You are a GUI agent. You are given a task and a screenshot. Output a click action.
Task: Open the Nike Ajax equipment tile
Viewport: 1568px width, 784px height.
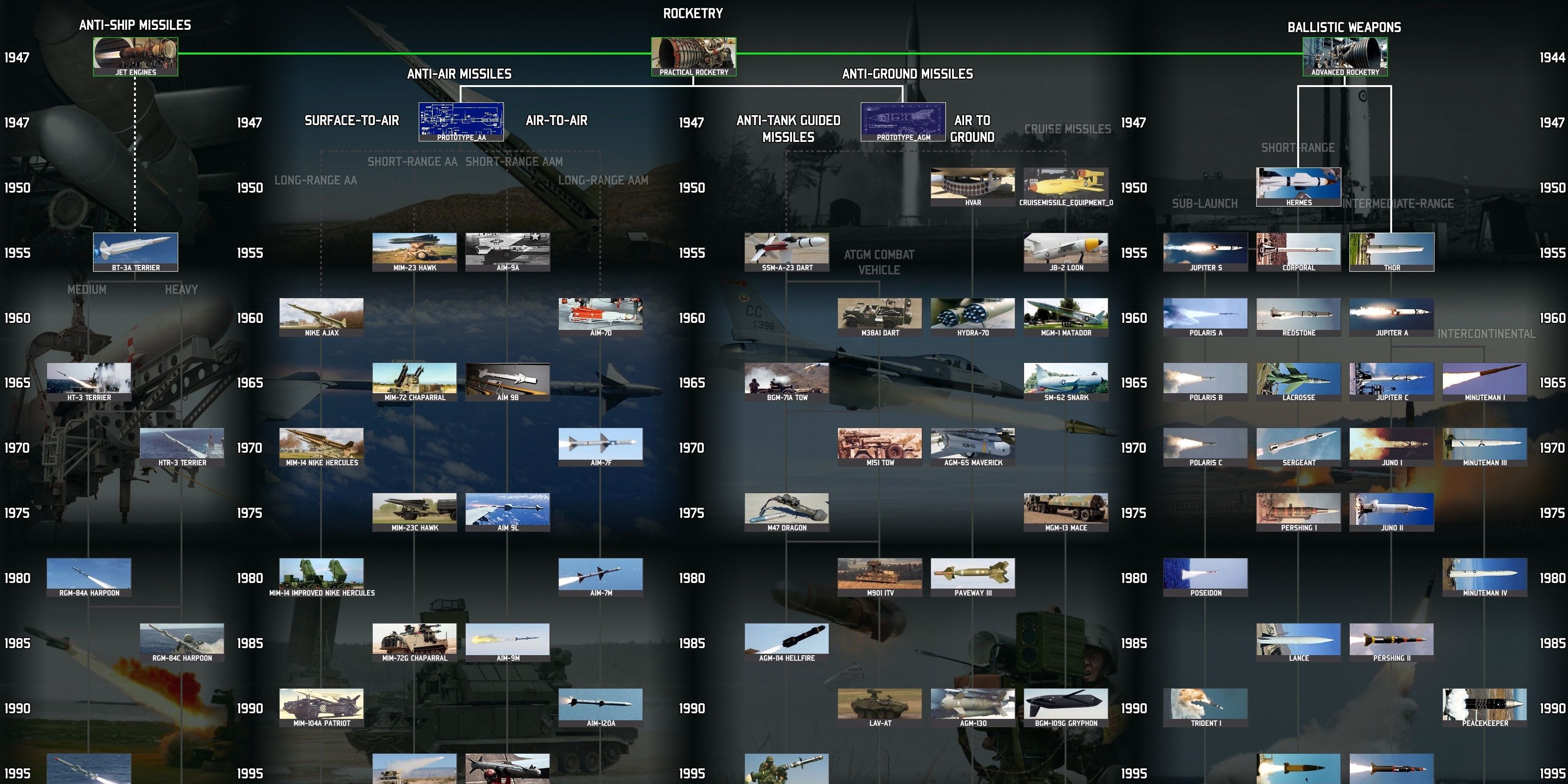(322, 316)
